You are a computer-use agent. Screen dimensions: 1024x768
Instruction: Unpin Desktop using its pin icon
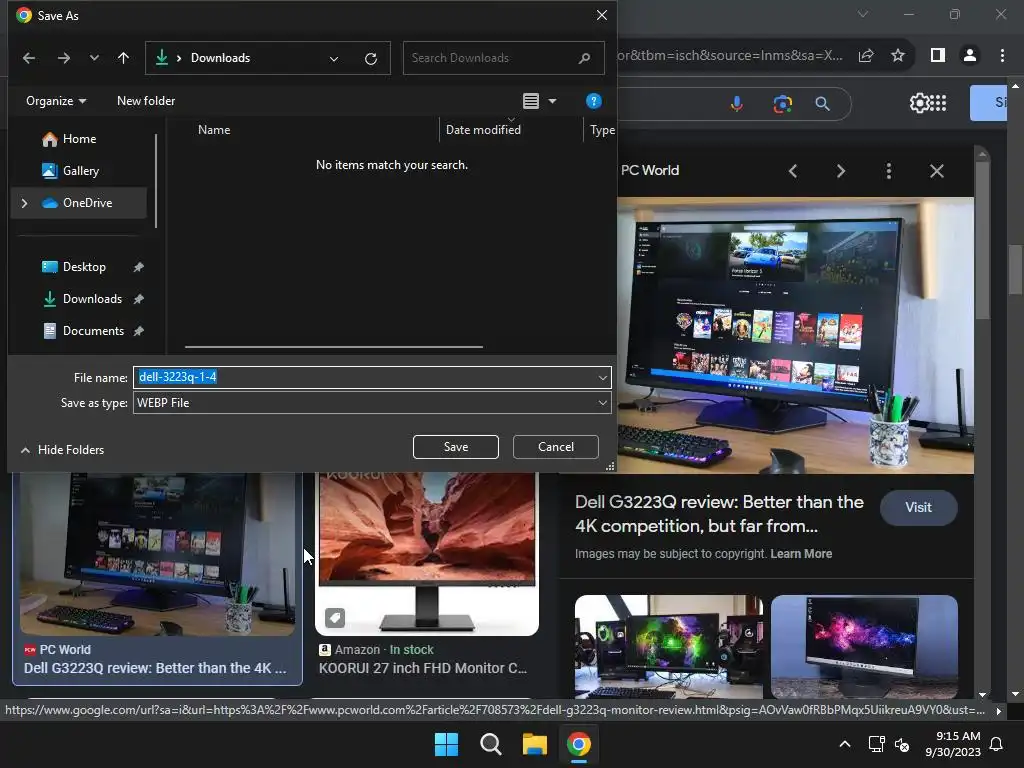(x=138, y=267)
